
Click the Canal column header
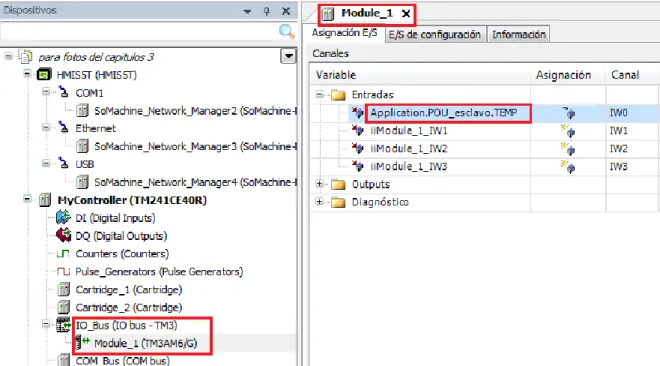point(625,75)
